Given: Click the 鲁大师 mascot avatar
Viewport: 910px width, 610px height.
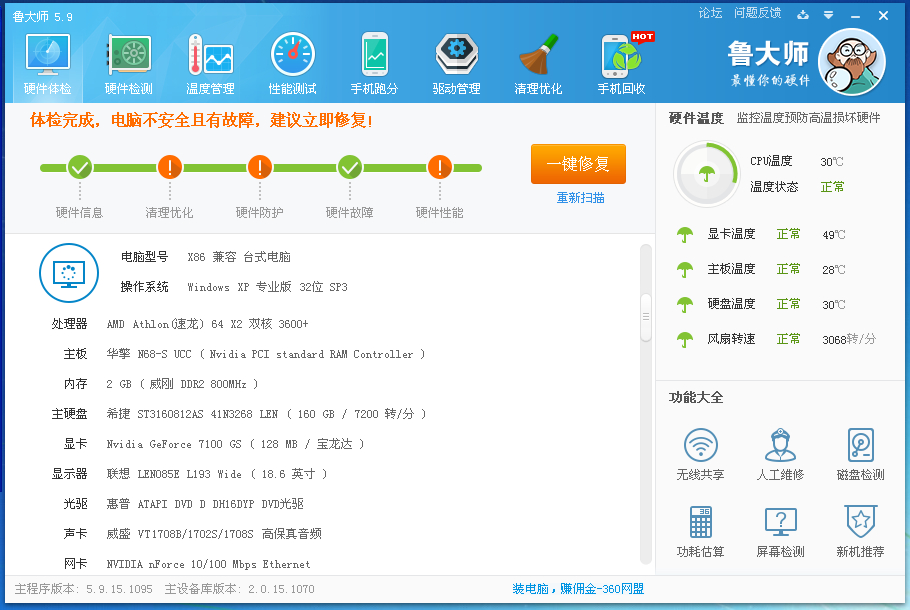Looking at the screenshot, I should tap(851, 62).
